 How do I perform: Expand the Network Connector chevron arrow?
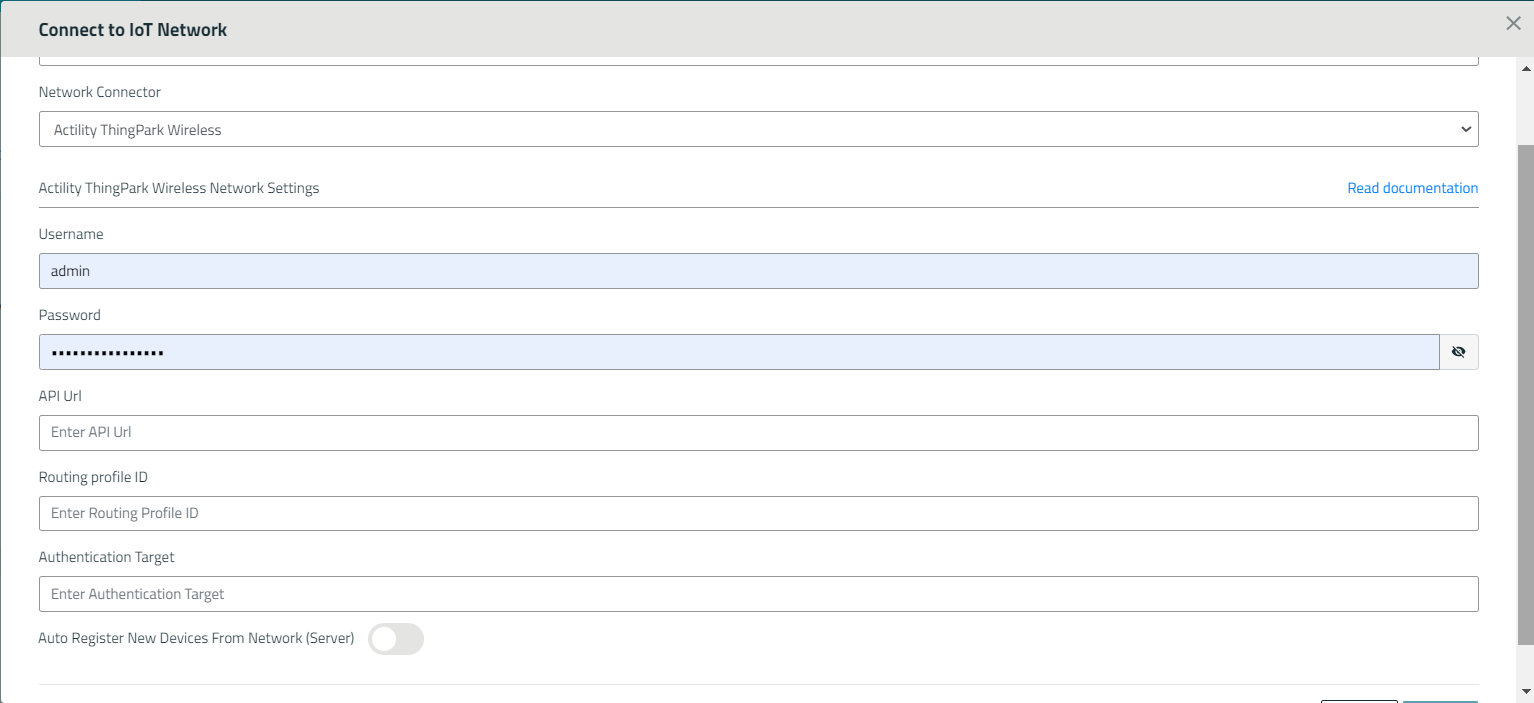1465,129
